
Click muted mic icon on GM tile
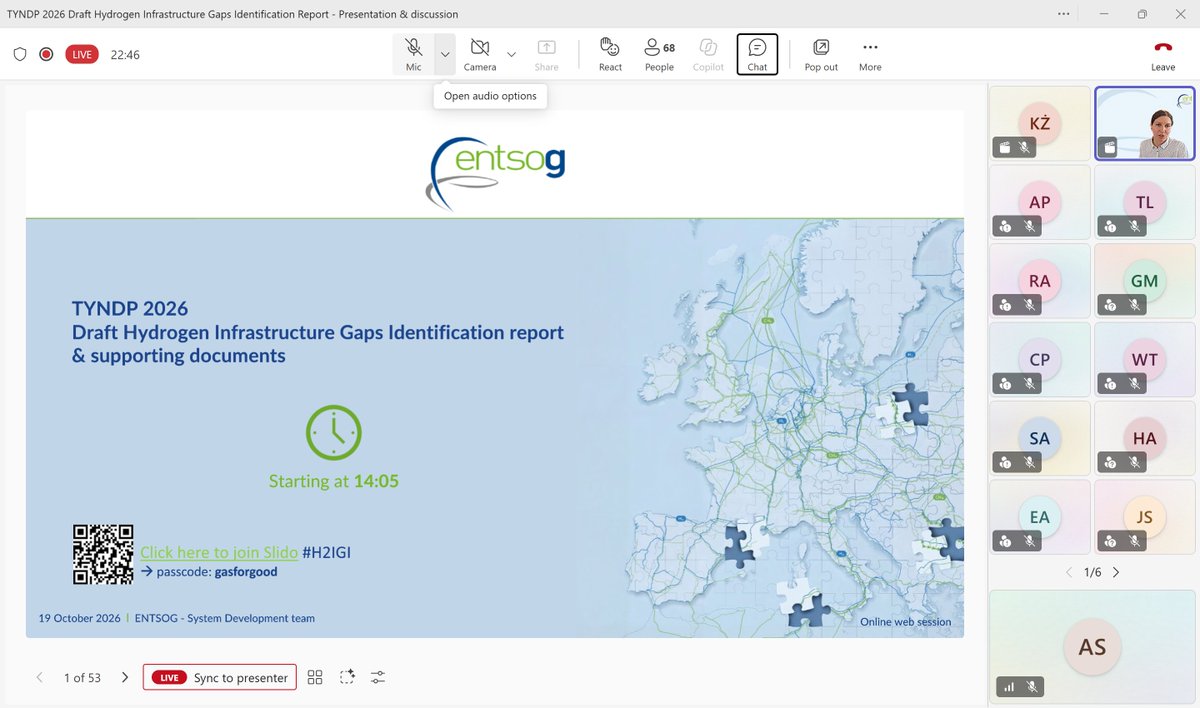(x=1134, y=305)
